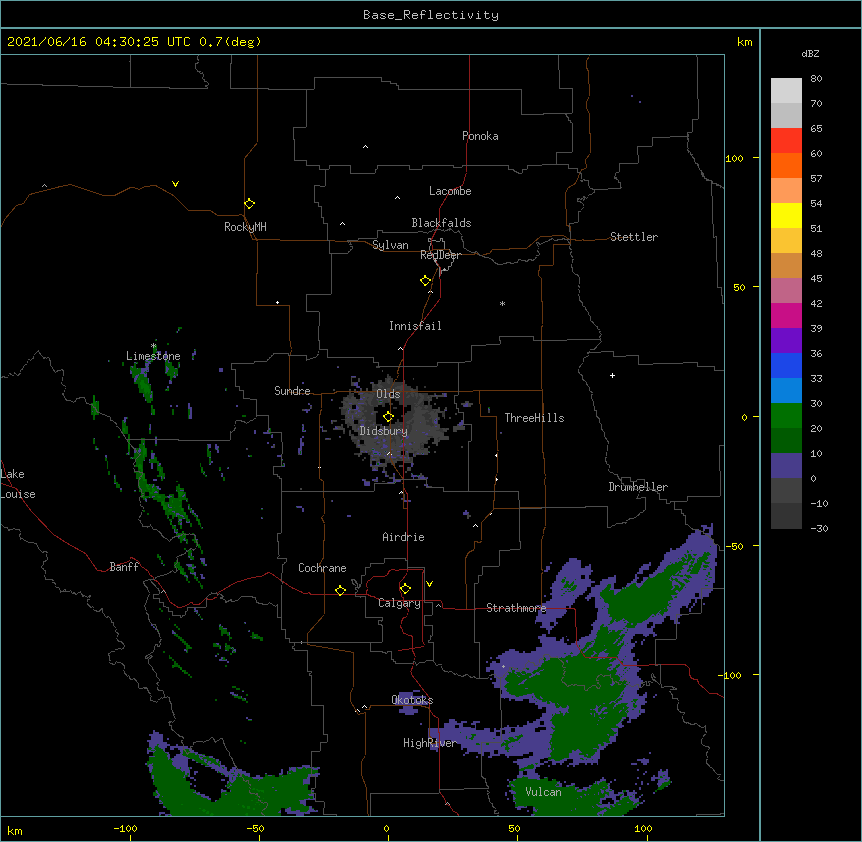This screenshot has height=842, width=862.
Task: Click the yellow V marker east of Calgary
Action: point(429,584)
